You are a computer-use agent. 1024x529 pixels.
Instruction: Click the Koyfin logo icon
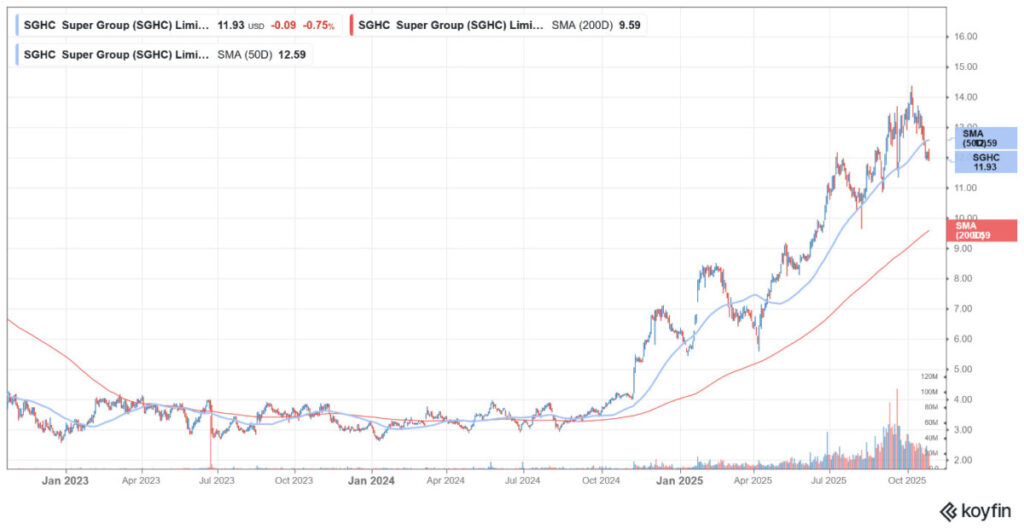coord(946,511)
